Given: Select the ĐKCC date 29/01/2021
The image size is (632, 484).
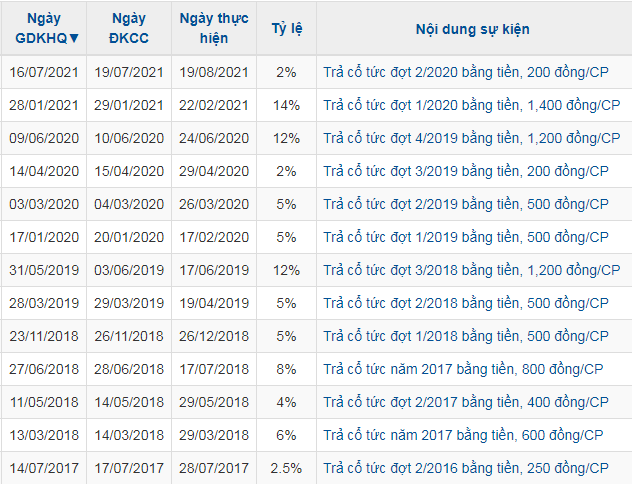Looking at the screenshot, I should click(x=128, y=105).
